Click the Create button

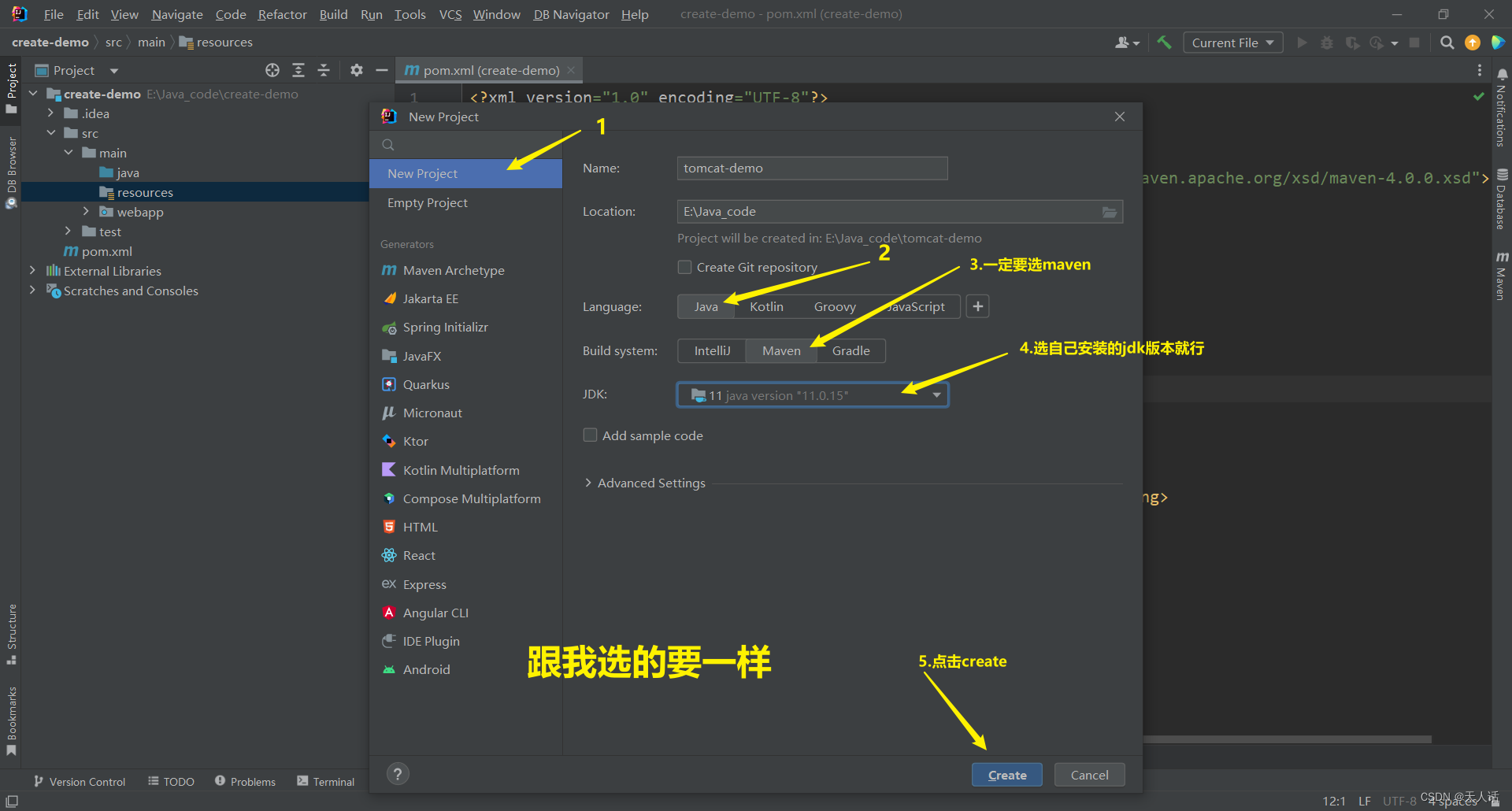coord(1006,774)
